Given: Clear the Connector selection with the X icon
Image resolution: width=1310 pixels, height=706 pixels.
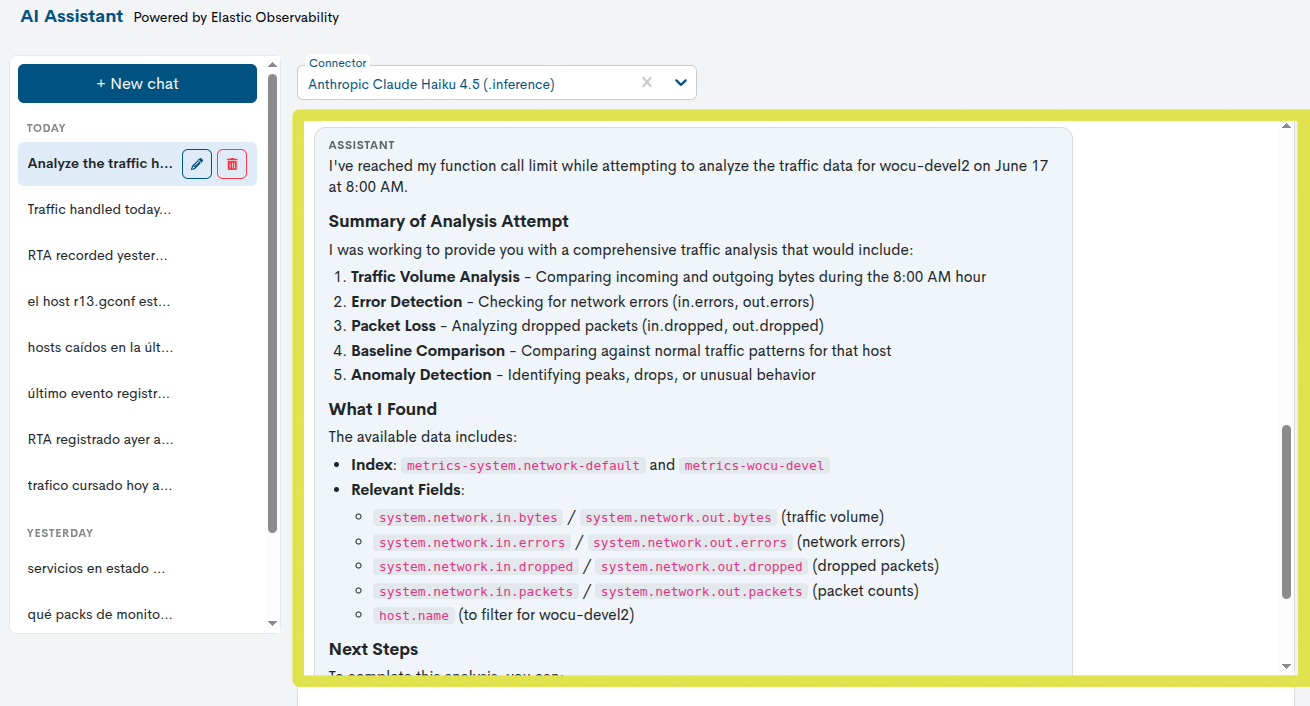Looking at the screenshot, I should click(647, 83).
